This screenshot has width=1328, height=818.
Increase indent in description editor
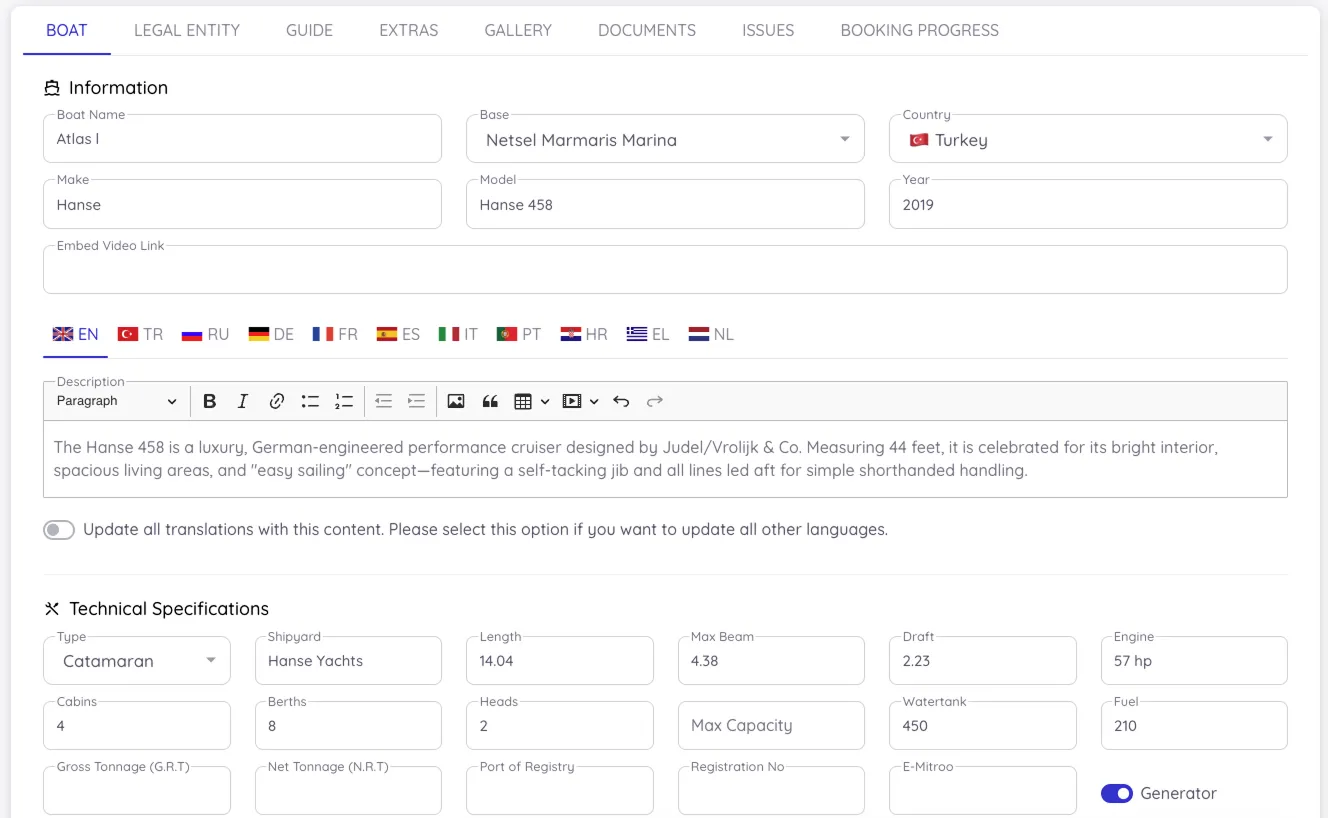[x=417, y=401]
